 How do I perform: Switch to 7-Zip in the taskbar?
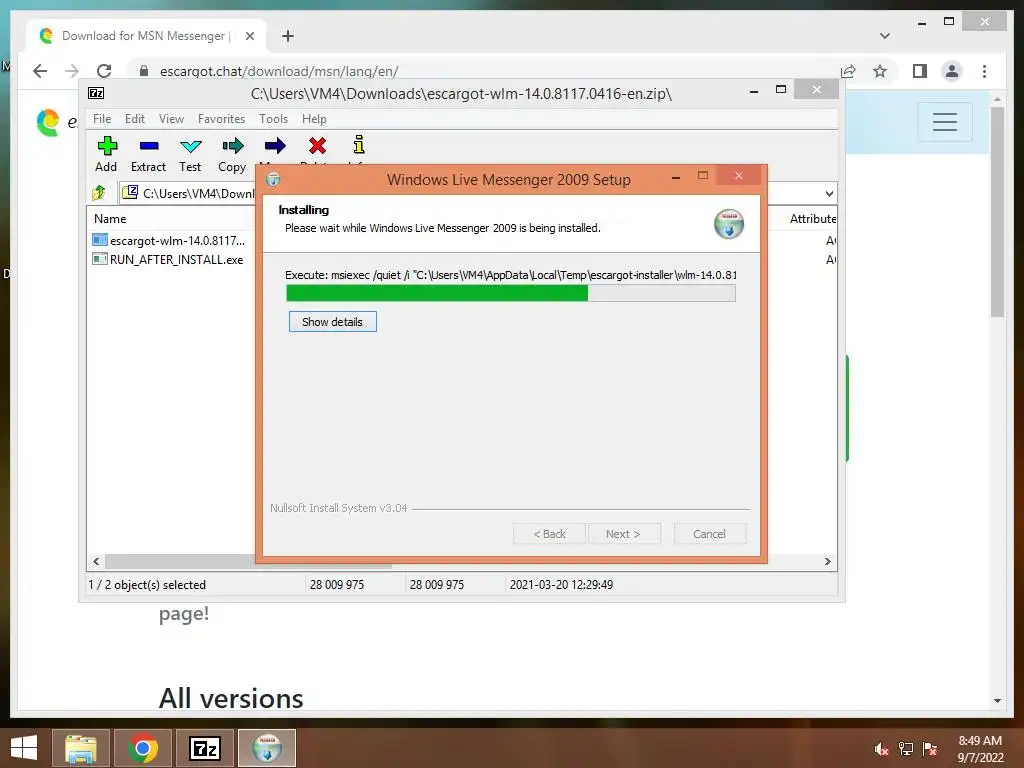coord(204,748)
